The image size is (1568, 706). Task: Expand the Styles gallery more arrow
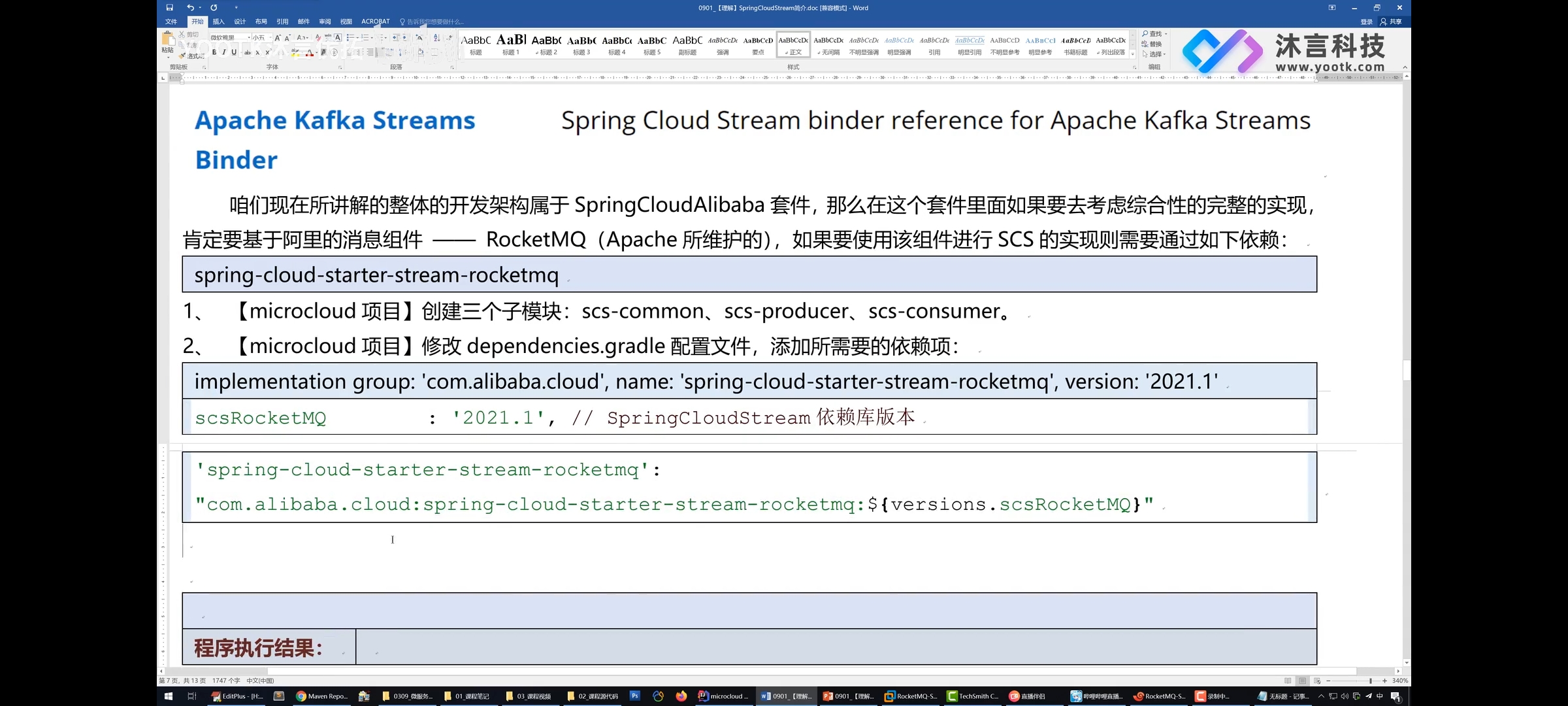[x=1133, y=54]
